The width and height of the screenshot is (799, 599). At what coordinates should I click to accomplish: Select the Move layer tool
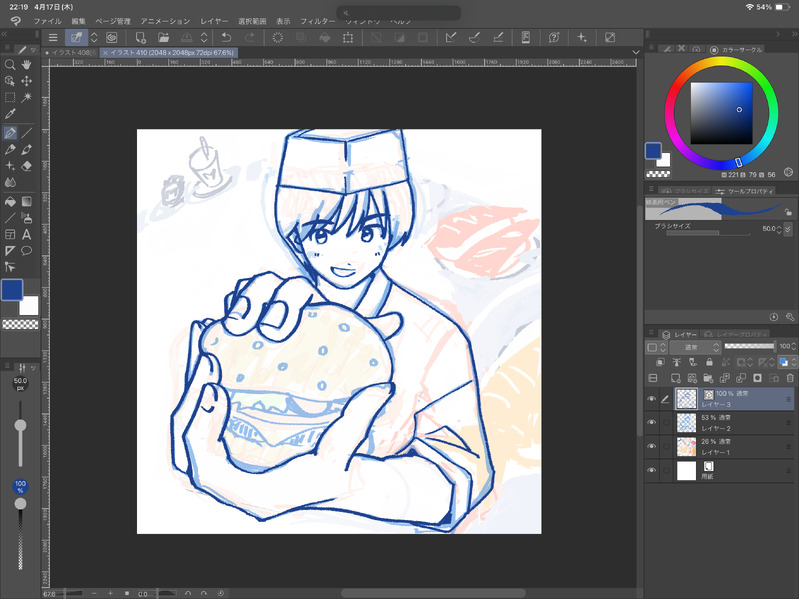coord(26,81)
